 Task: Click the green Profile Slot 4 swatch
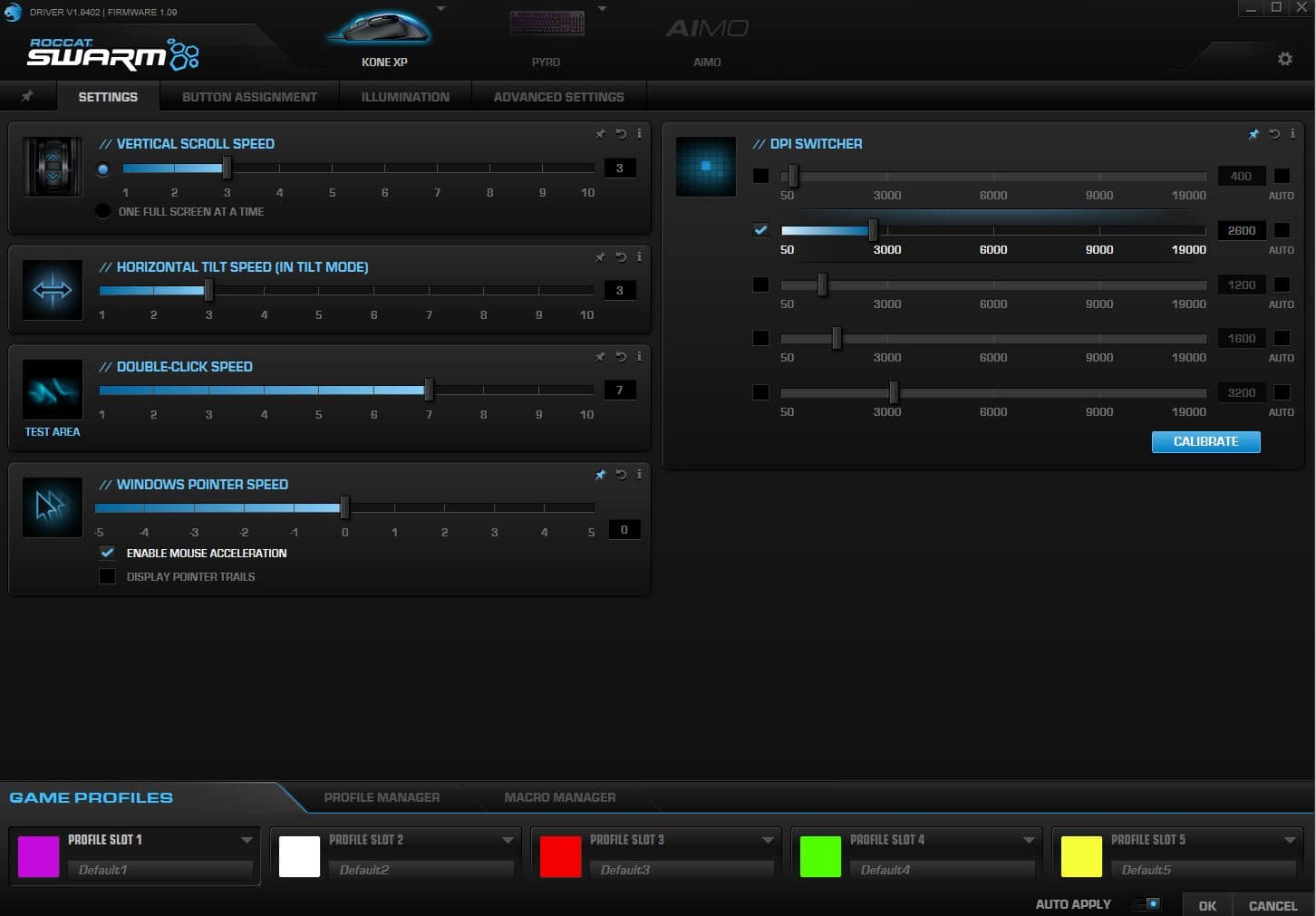[820, 856]
